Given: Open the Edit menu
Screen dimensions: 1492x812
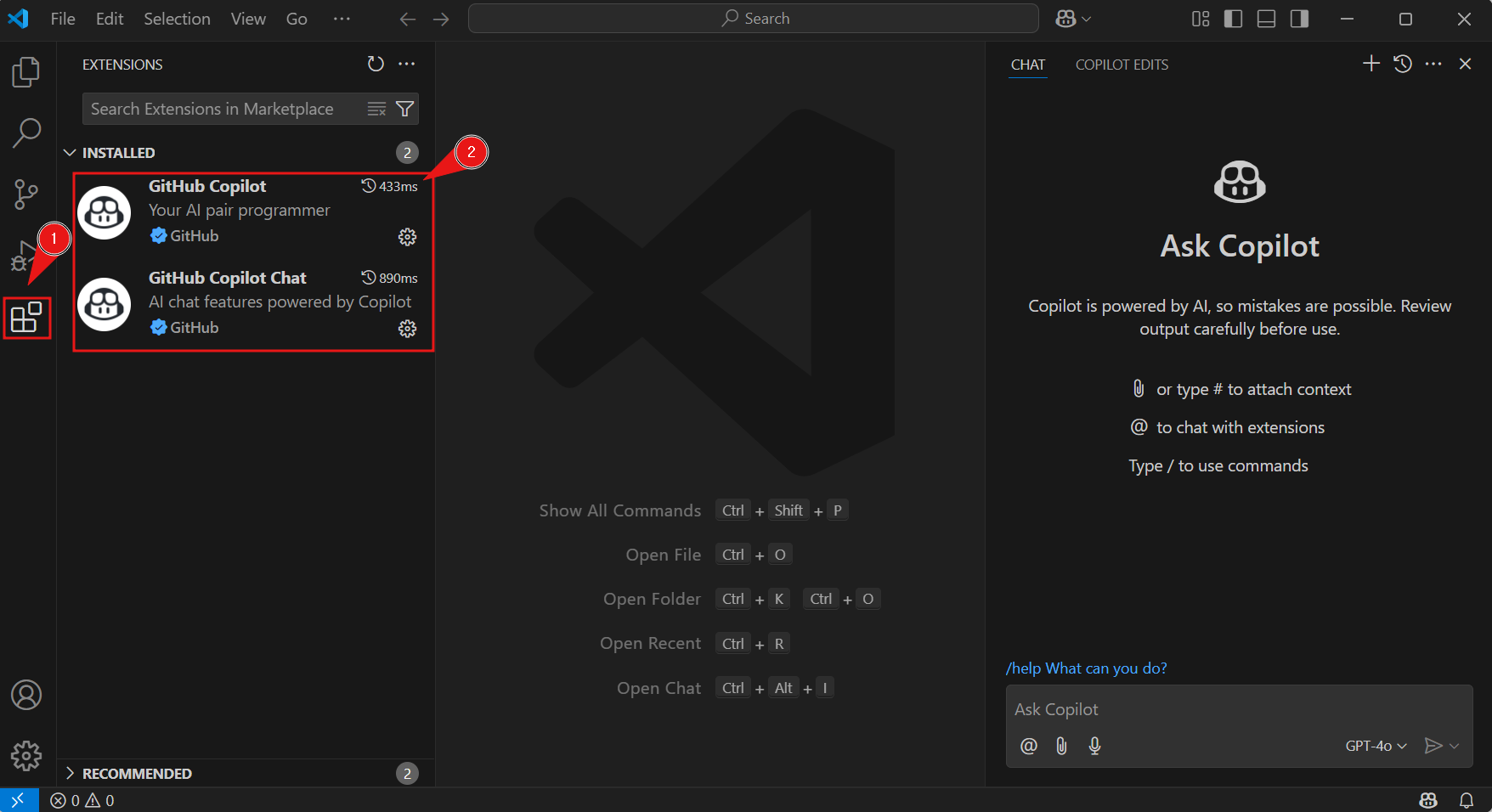Looking at the screenshot, I should (x=110, y=19).
